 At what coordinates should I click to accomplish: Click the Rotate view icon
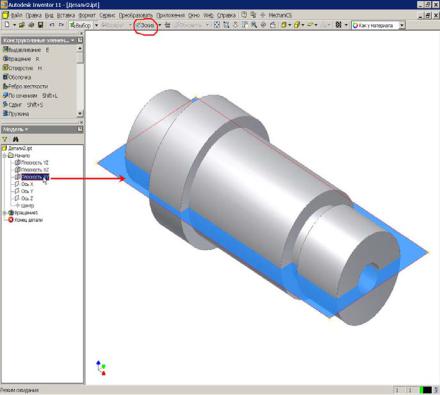[x=263, y=25]
